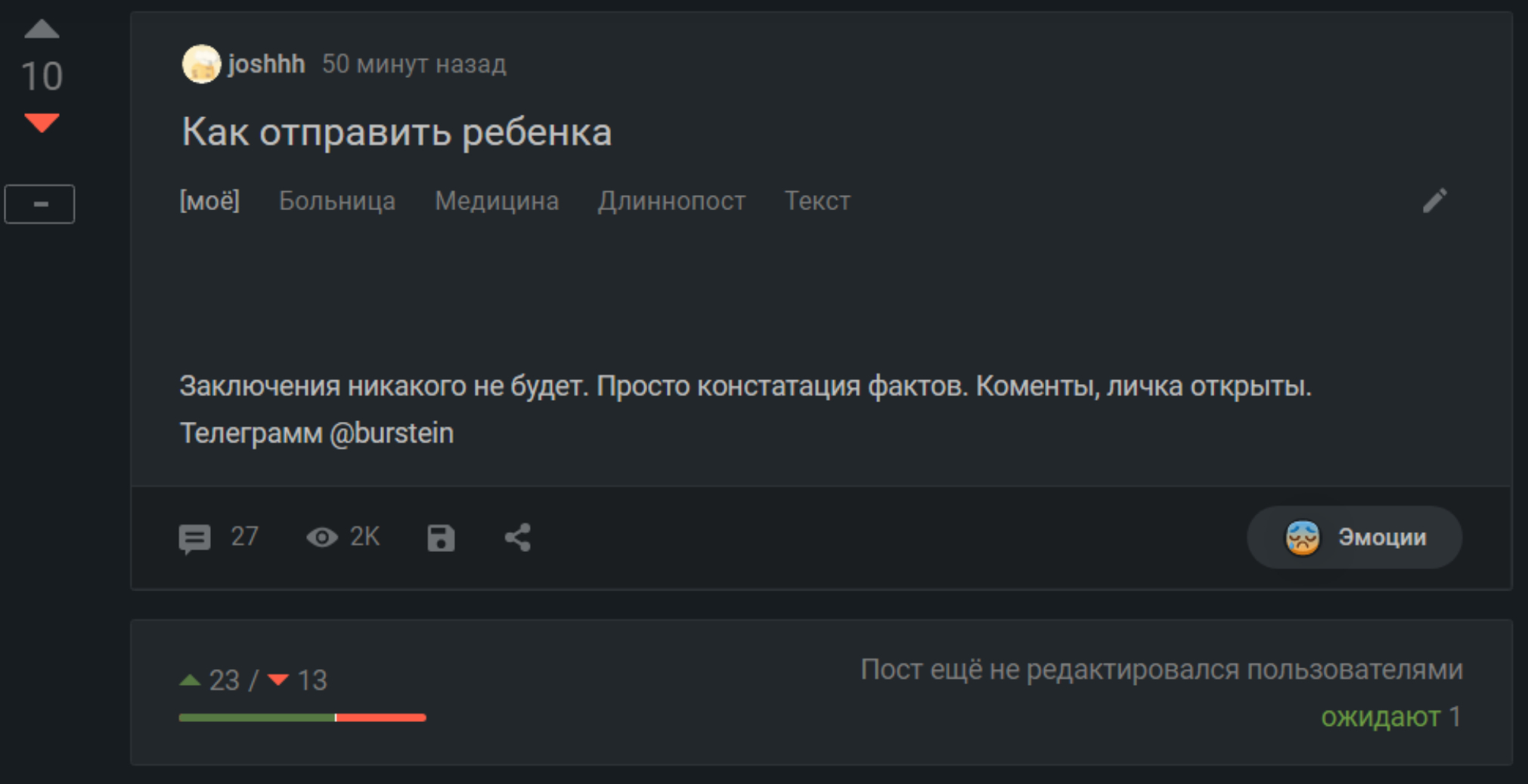This screenshot has height=784, width=1528.
Task: Open the Длиннопост tag
Action: tap(671, 201)
